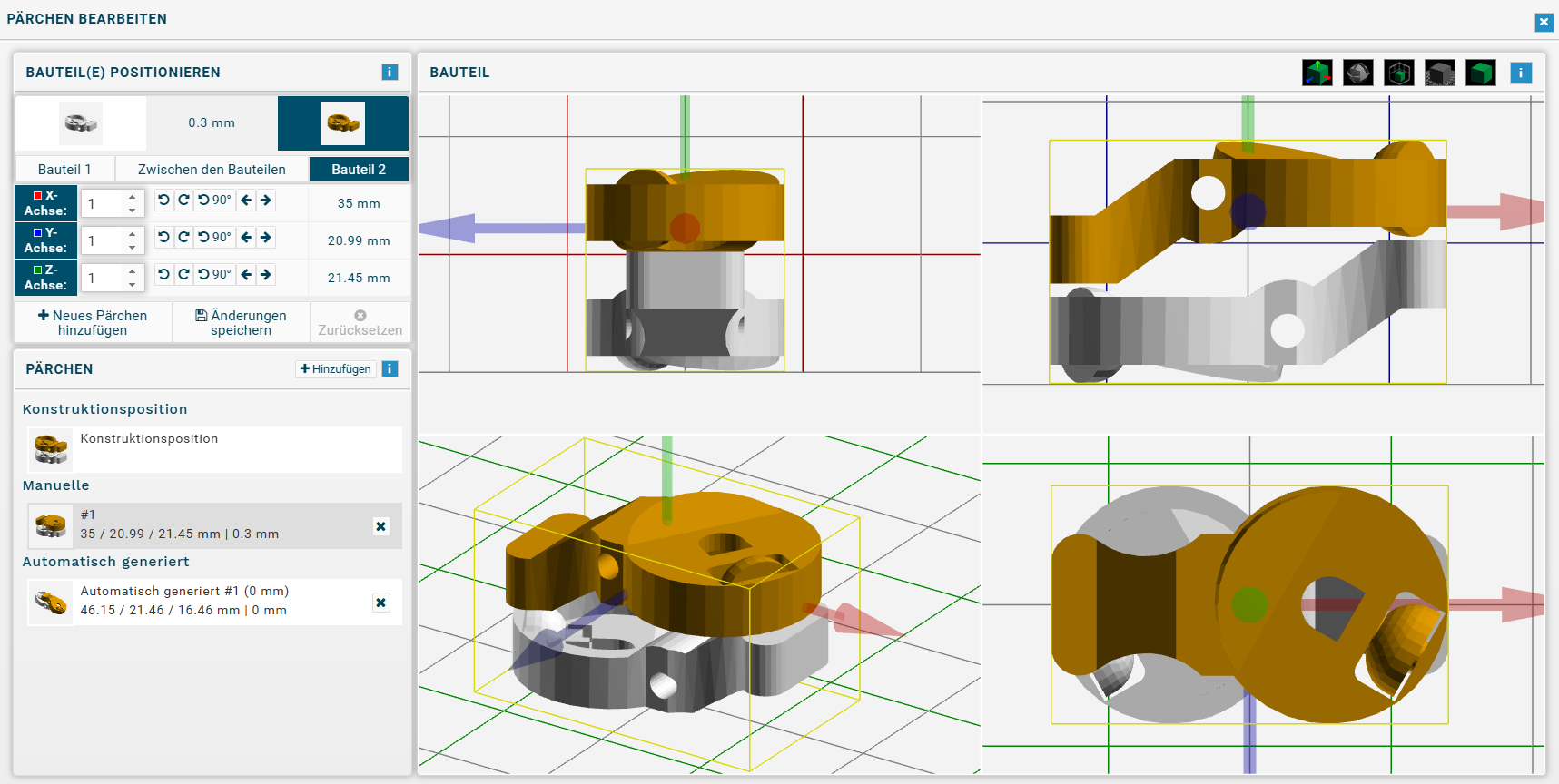Rotate 90° on the Z-Achse
Screen dimensions: 1559x784
coord(214,274)
